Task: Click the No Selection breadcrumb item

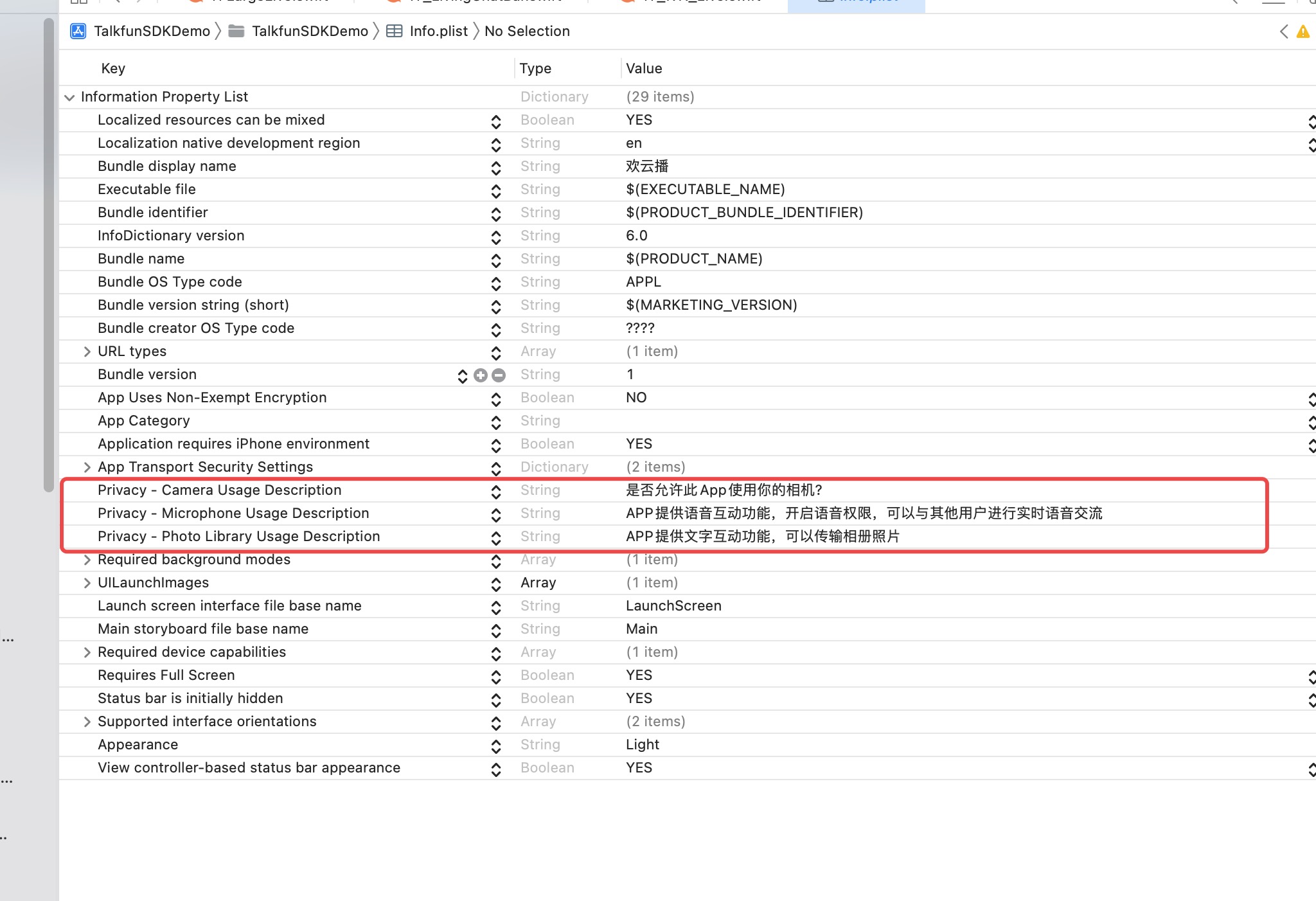Action: pyautogui.click(x=527, y=31)
